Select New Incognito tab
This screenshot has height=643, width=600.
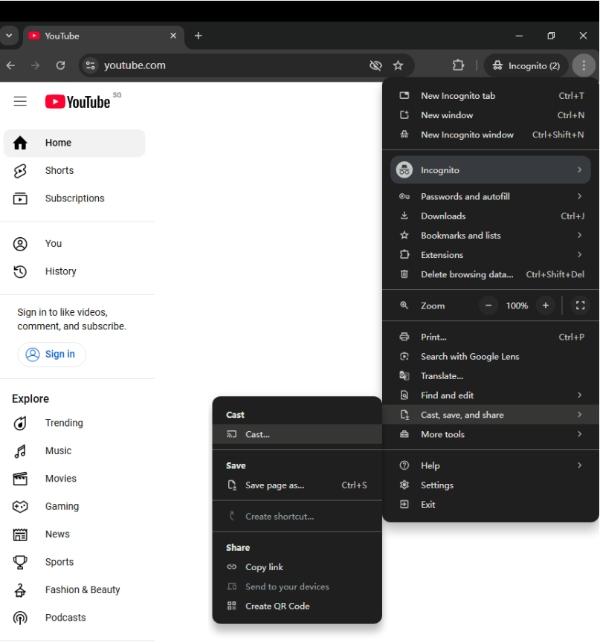490,96
